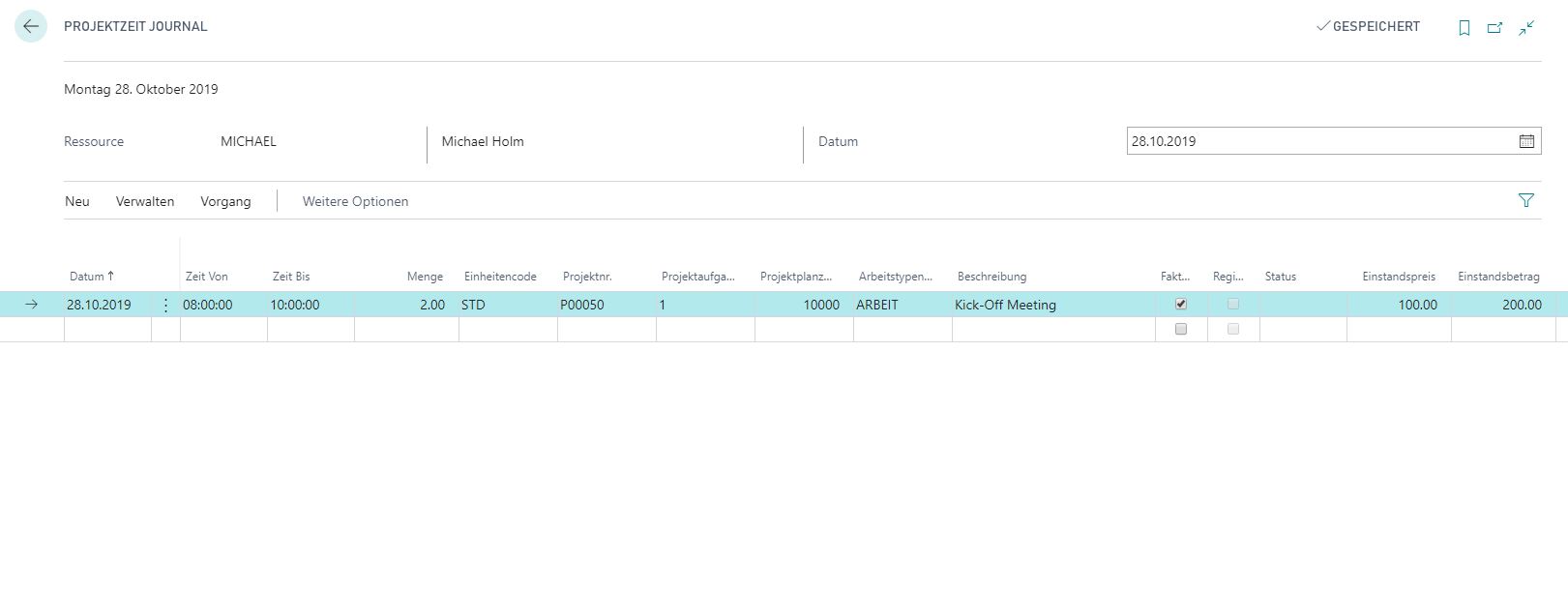Open row options menu for 28.10.2019 line
The image size is (1568, 615).
click(165, 305)
